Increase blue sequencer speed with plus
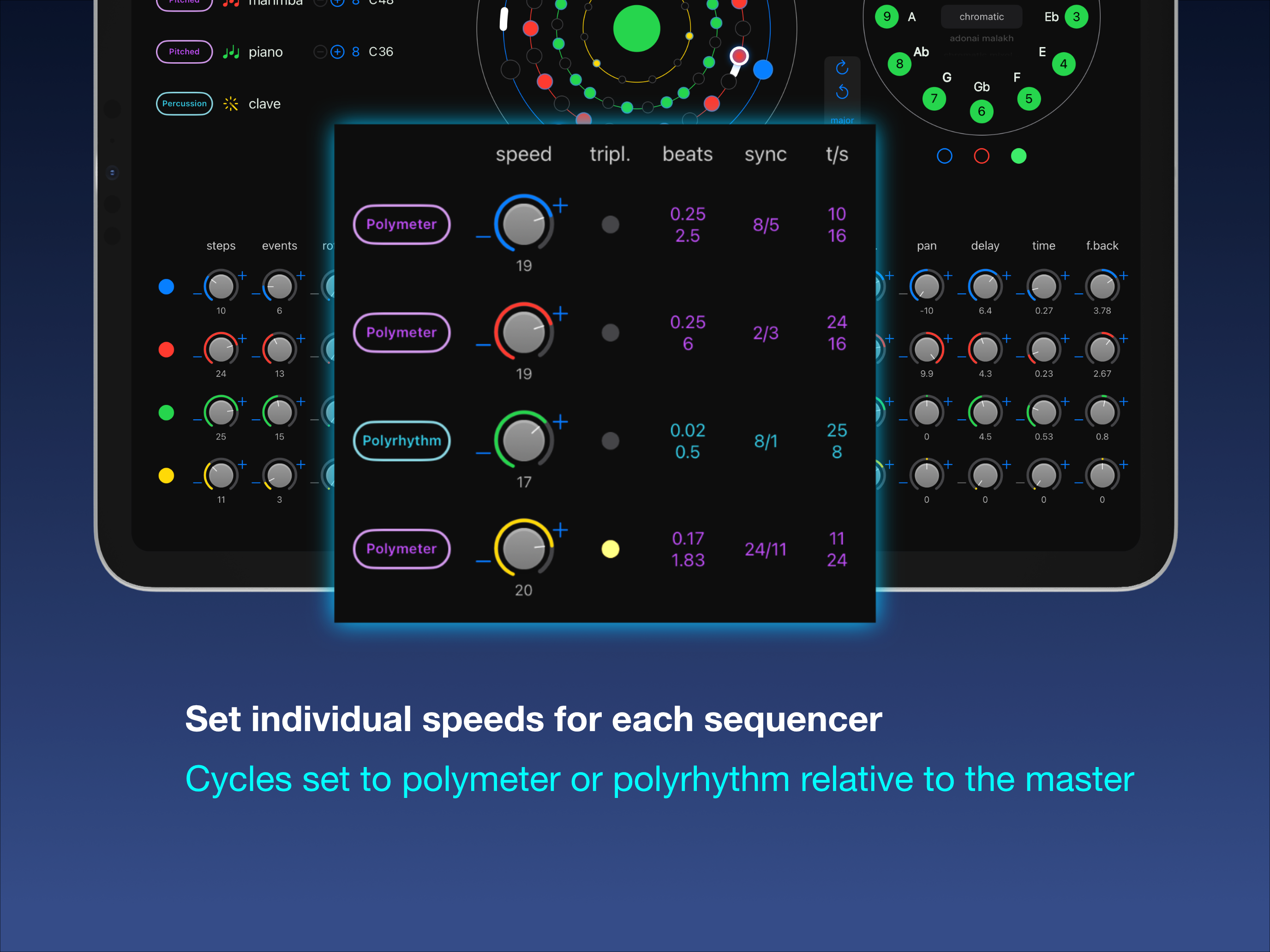 [561, 205]
